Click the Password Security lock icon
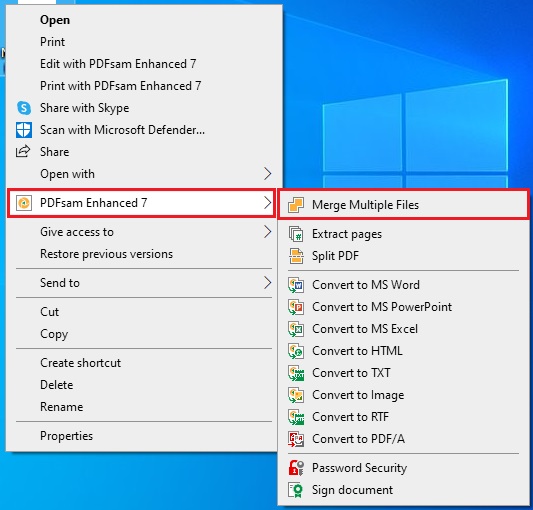This screenshot has height=510, width=533. (x=296, y=468)
